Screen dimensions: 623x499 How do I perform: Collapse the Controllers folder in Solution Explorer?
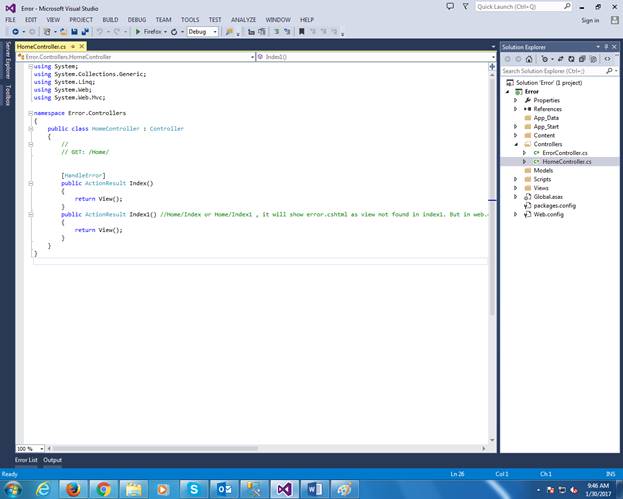(516, 144)
